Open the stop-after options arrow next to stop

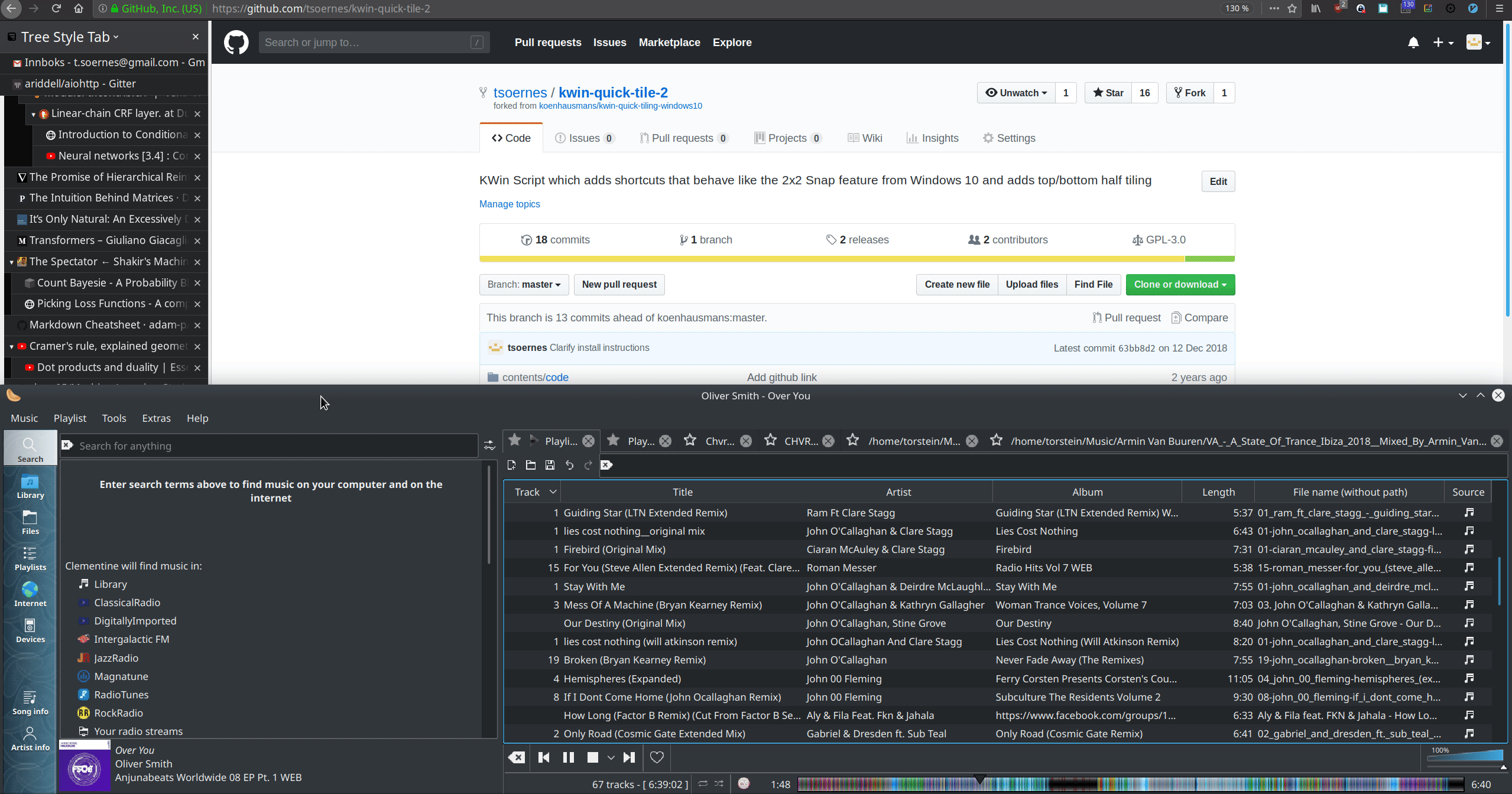[x=611, y=757]
